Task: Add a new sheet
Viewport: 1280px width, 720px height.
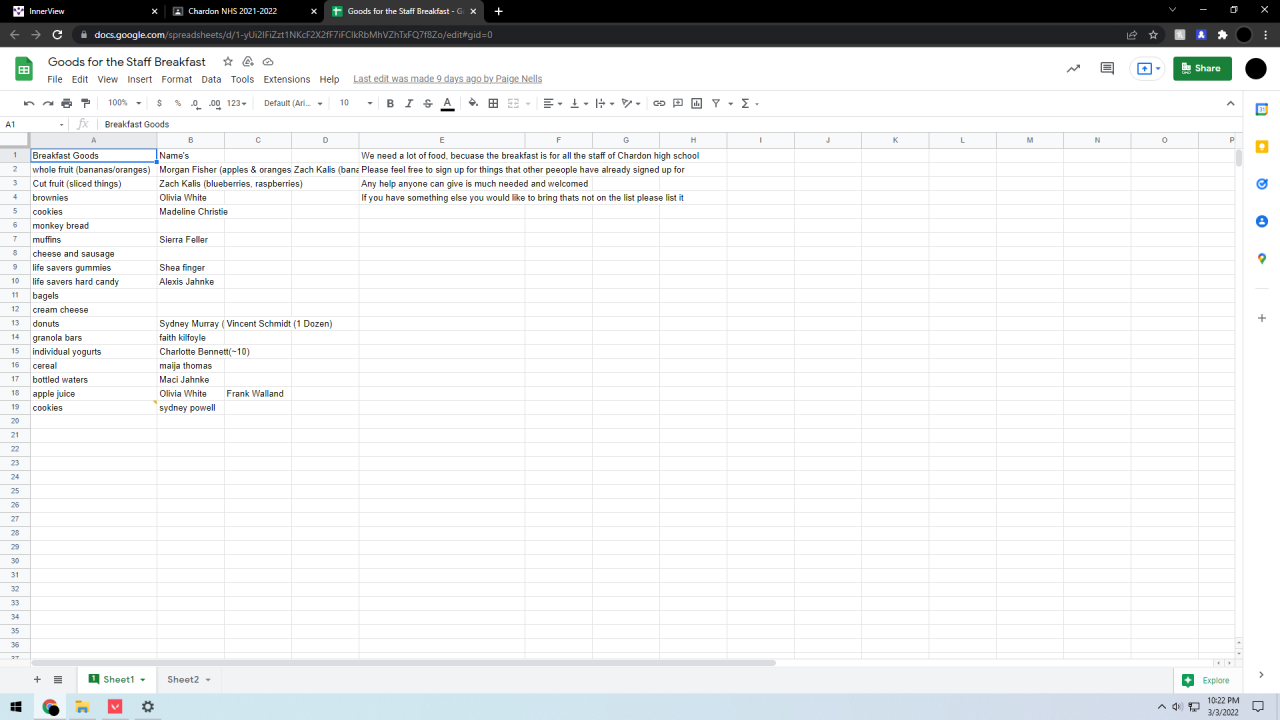Action: click(x=37, y=680)
